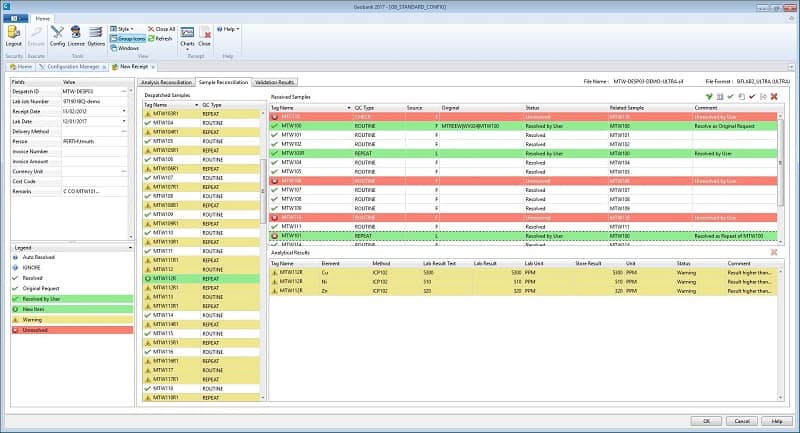Click the green filter icon above Received Samples
Screen dimensions: 800x433
pos(710,96)
